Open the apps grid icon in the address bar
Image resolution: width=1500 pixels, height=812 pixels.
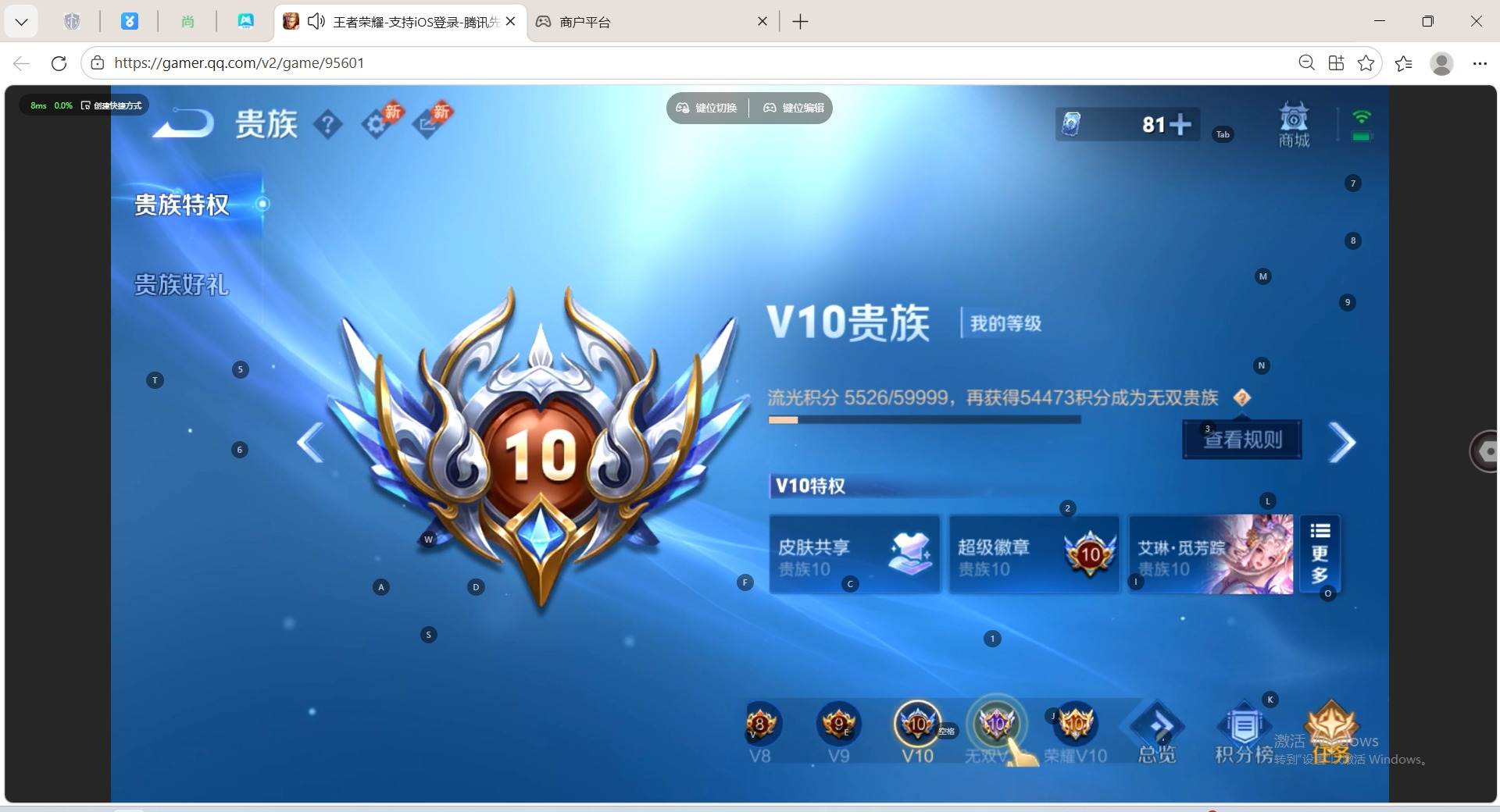tap(1336, 63)
